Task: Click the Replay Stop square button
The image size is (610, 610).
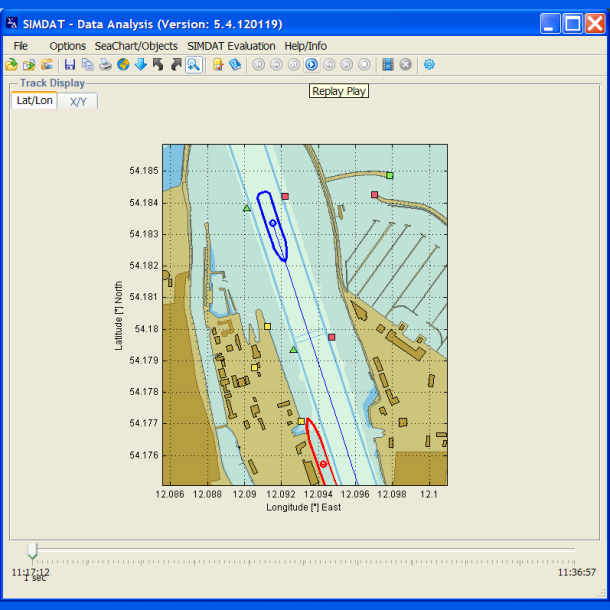Action: tap(364, 65)
